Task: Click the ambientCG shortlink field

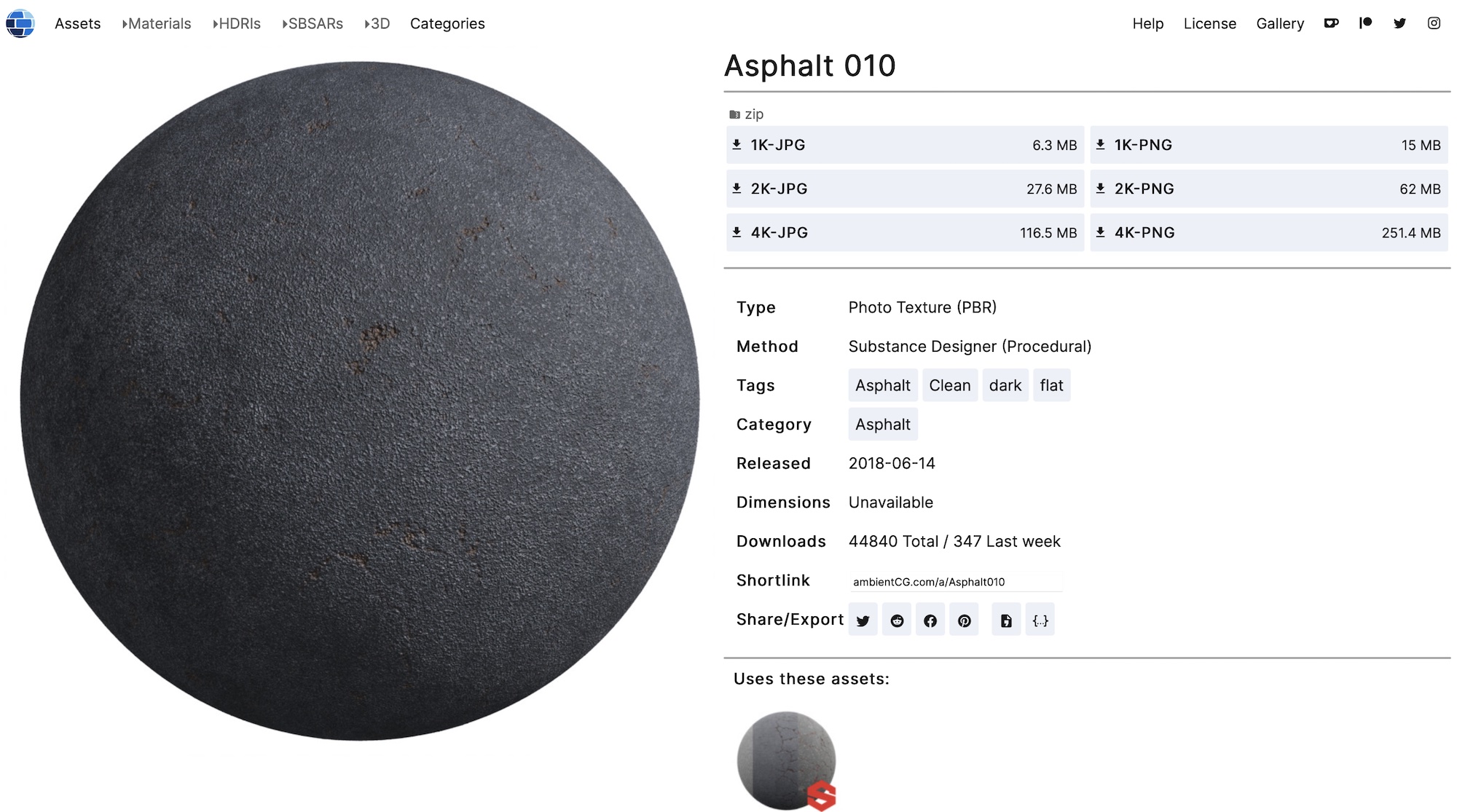Action: pyautogui.click(x=955, y=582)
